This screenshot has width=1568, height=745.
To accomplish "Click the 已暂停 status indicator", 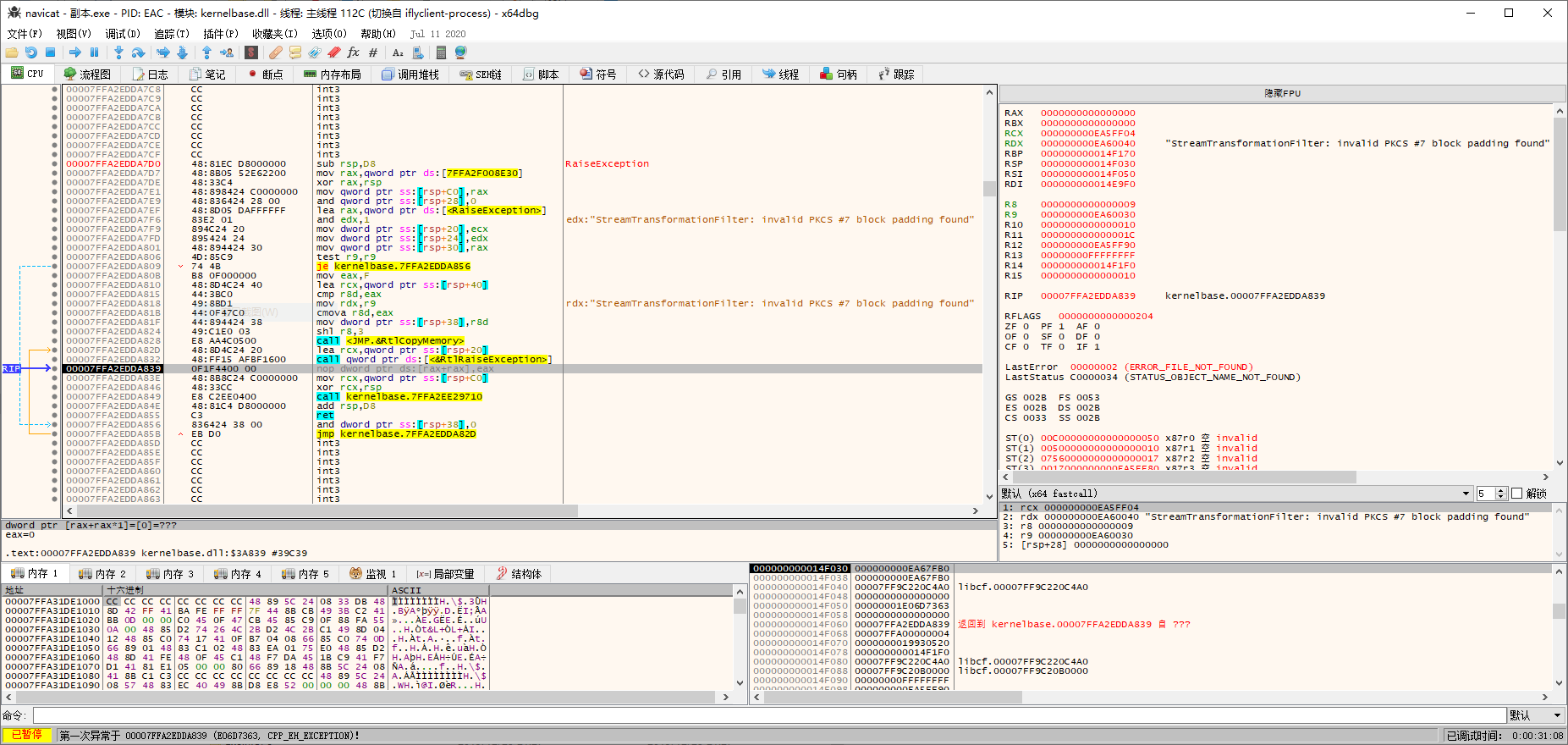I will 27,735.
